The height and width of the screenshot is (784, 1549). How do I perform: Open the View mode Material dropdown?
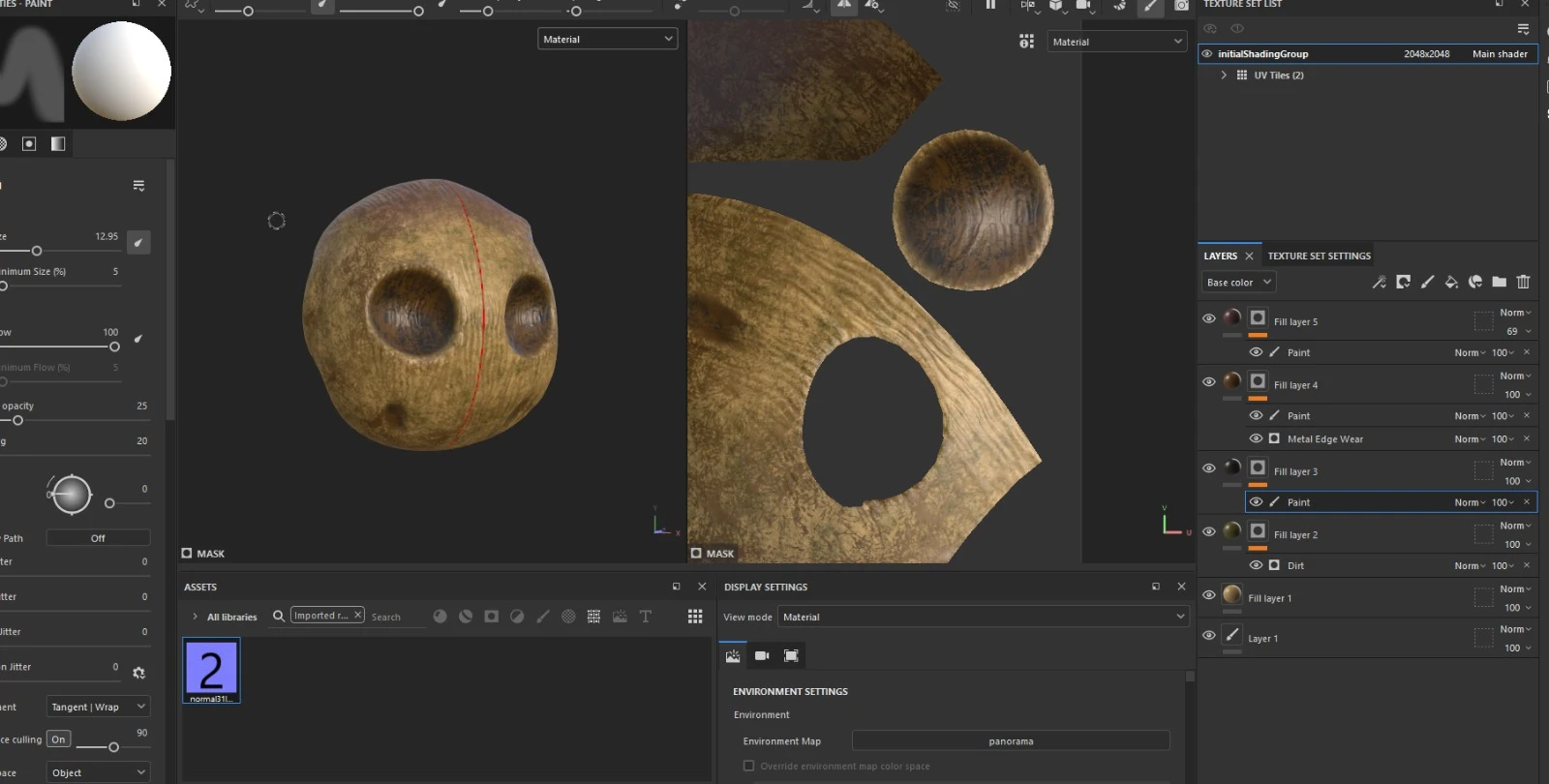(x=983, y=617)
